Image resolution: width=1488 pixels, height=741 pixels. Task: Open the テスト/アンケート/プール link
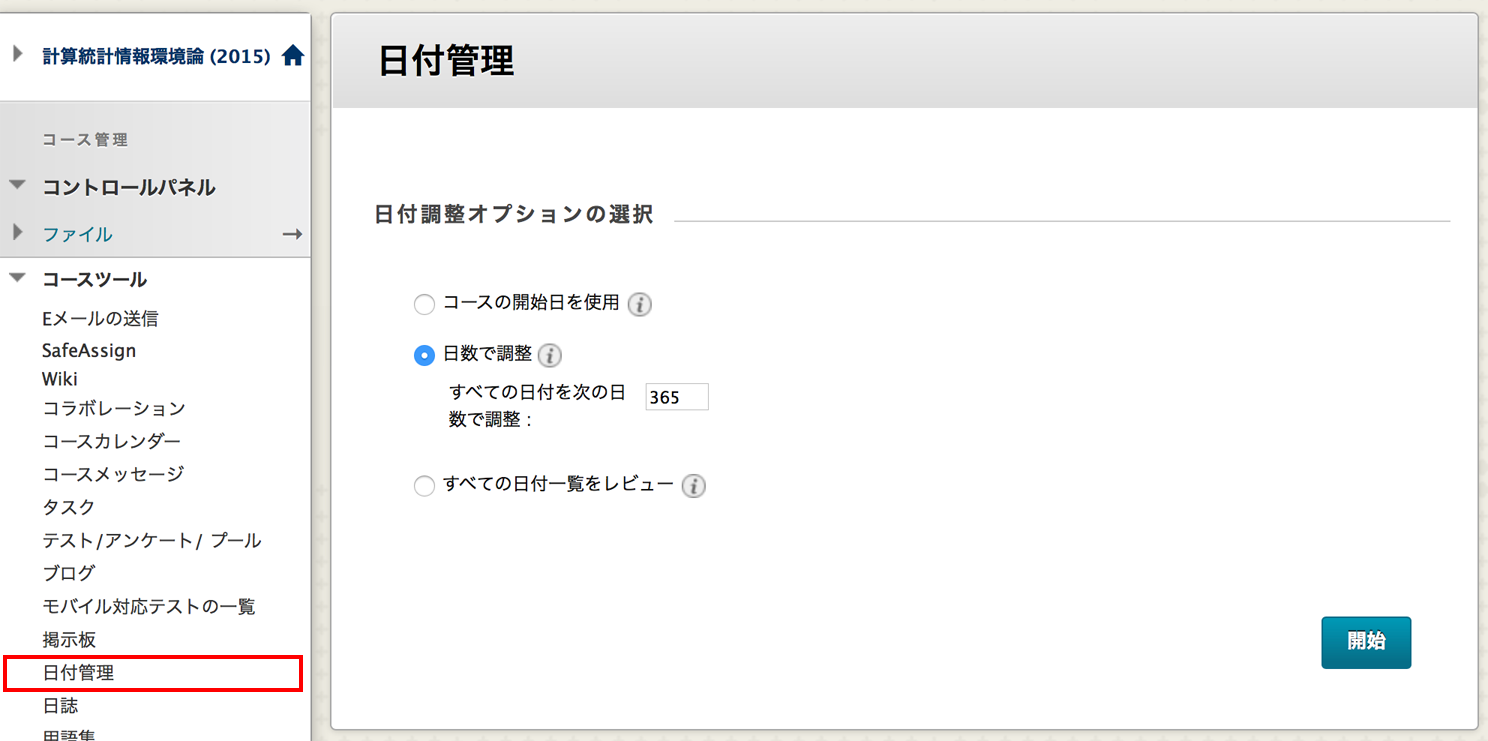(x=151, y=540)
